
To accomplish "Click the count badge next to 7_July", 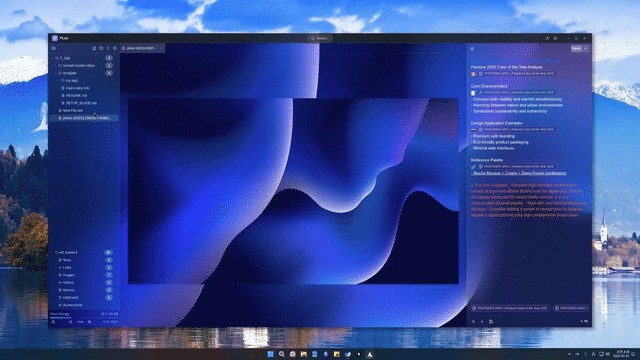I will pos(109,58).
